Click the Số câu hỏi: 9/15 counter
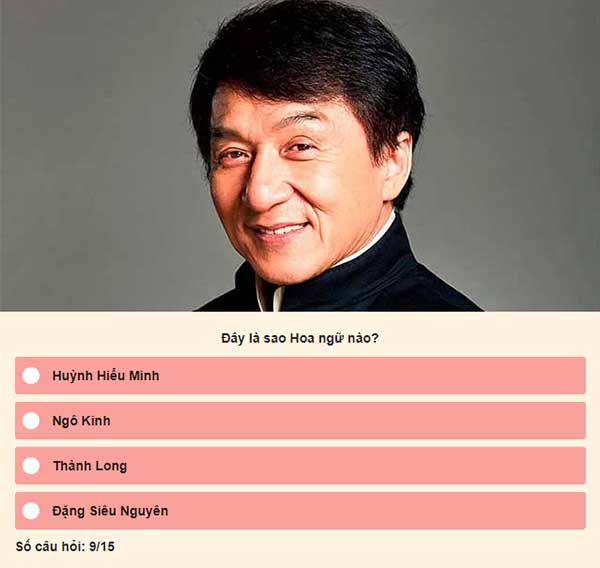 (x=65, y=547)
